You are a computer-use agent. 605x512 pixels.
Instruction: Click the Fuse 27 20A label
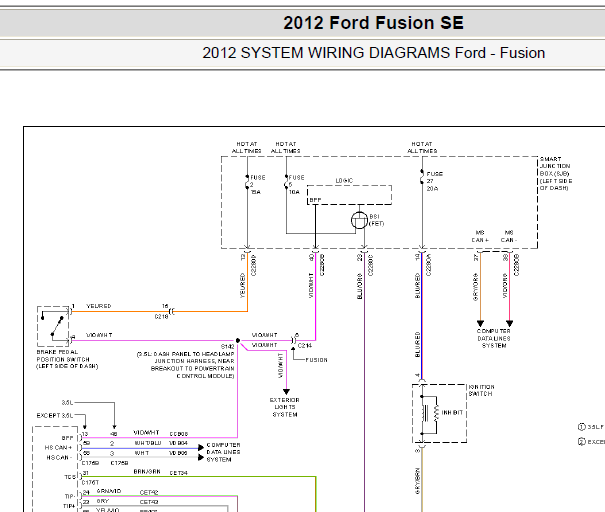click(434, 181)
